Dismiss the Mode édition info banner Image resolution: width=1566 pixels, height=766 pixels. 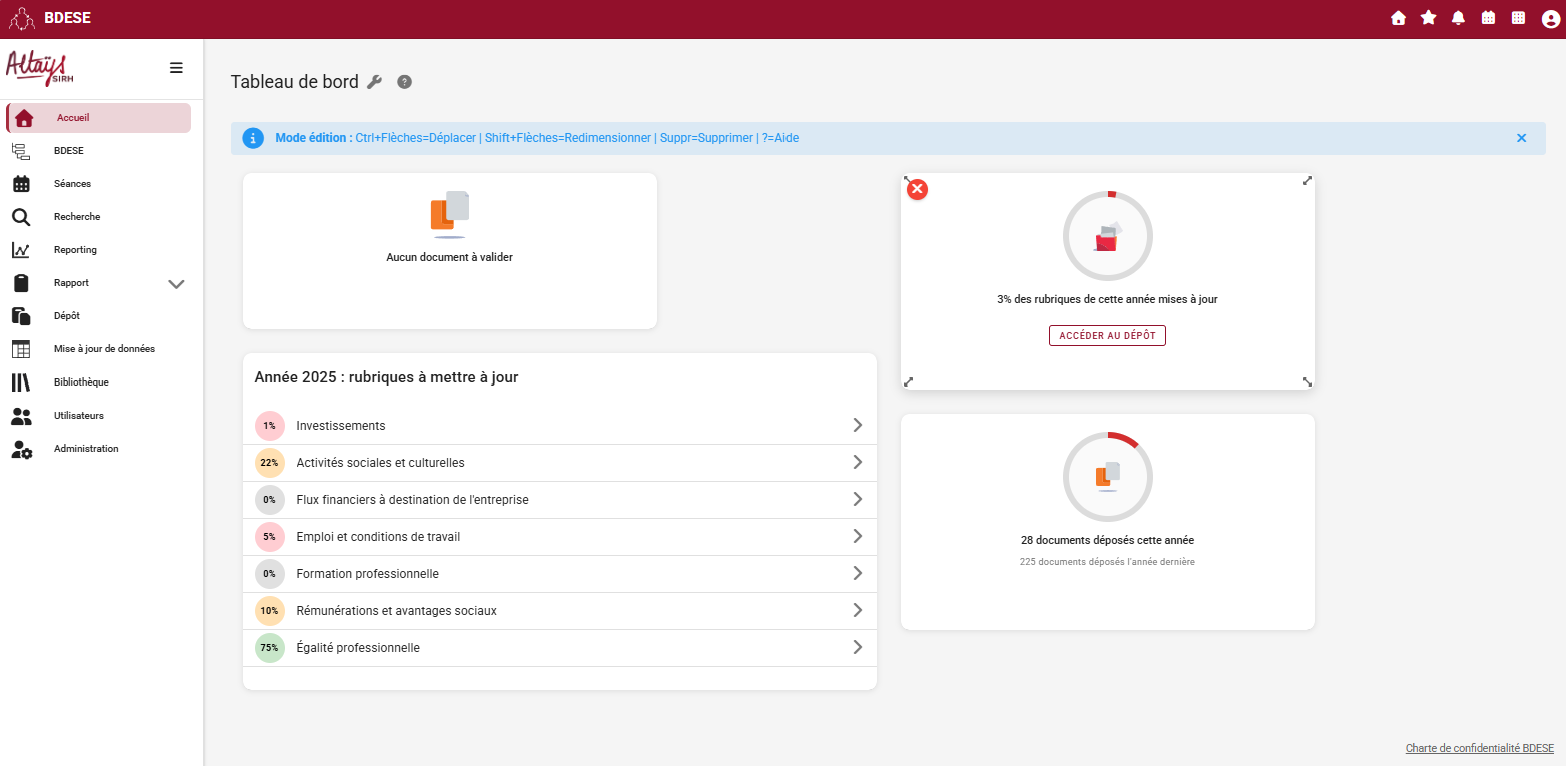[x=1521, y=138]
